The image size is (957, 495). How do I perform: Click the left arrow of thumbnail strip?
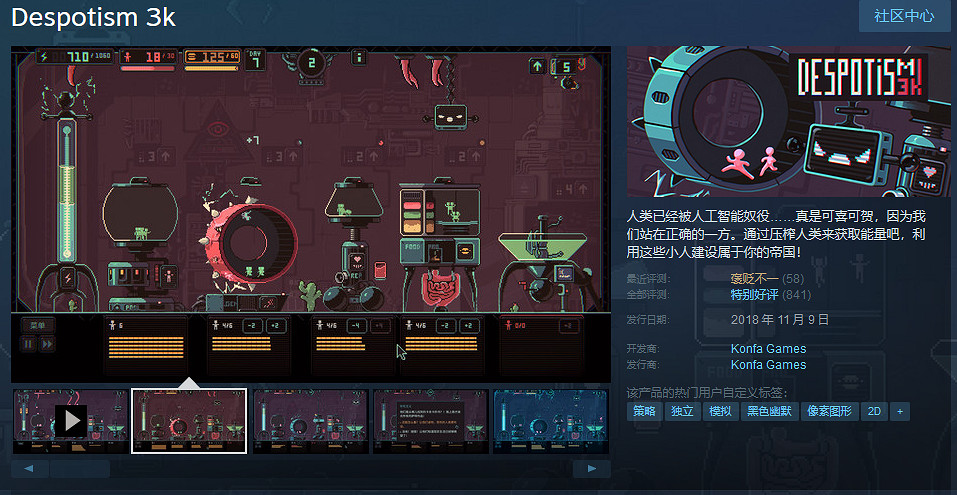point(29,469)
